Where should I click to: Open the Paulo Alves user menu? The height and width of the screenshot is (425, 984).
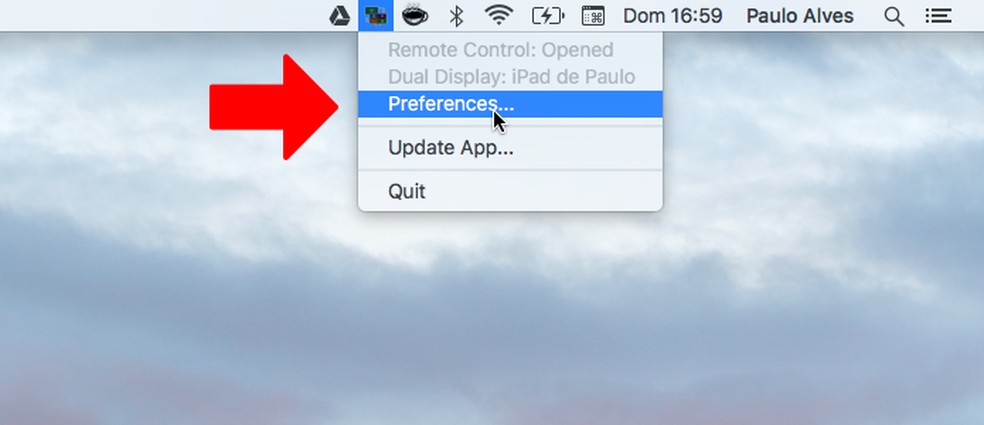[x=800, y=16]
